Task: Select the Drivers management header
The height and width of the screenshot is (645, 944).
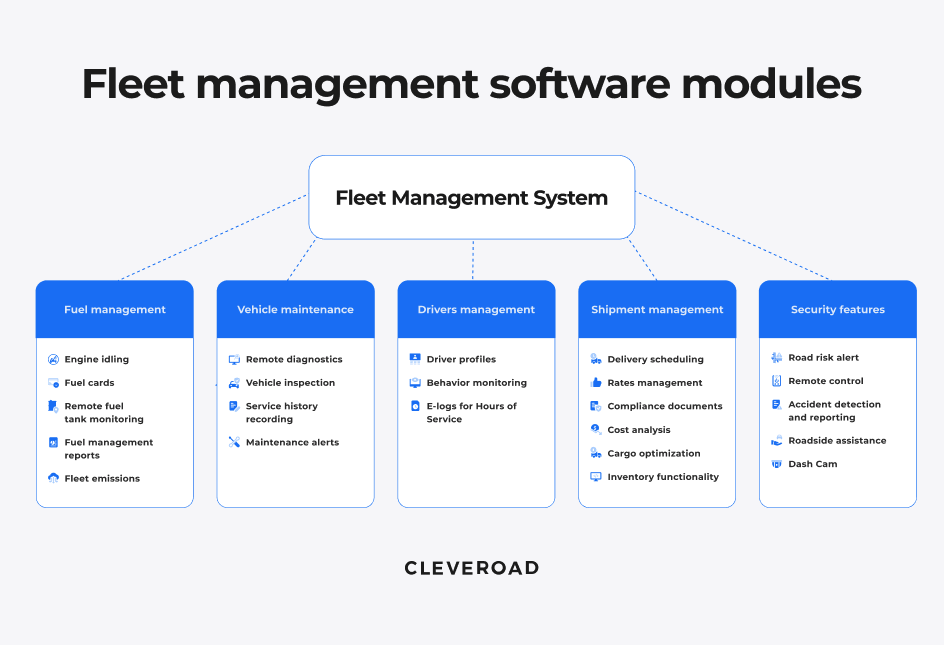Action: (x=476, y=309)
